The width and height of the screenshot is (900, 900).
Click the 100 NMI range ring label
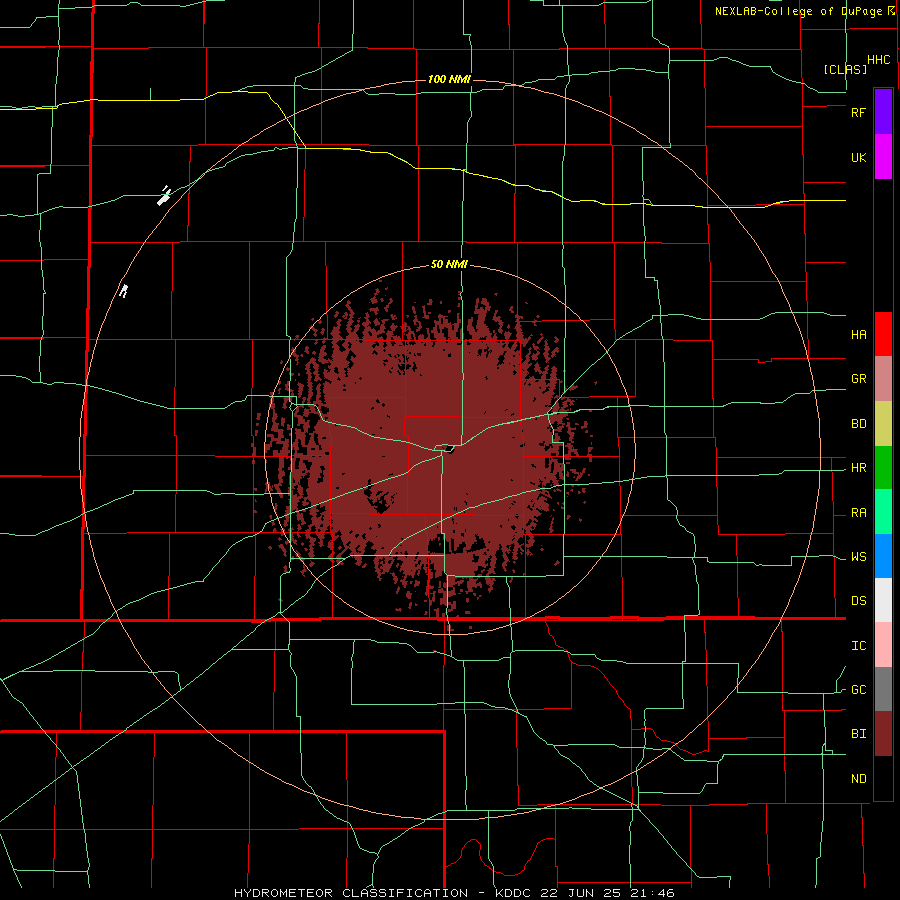coord(449,79)
